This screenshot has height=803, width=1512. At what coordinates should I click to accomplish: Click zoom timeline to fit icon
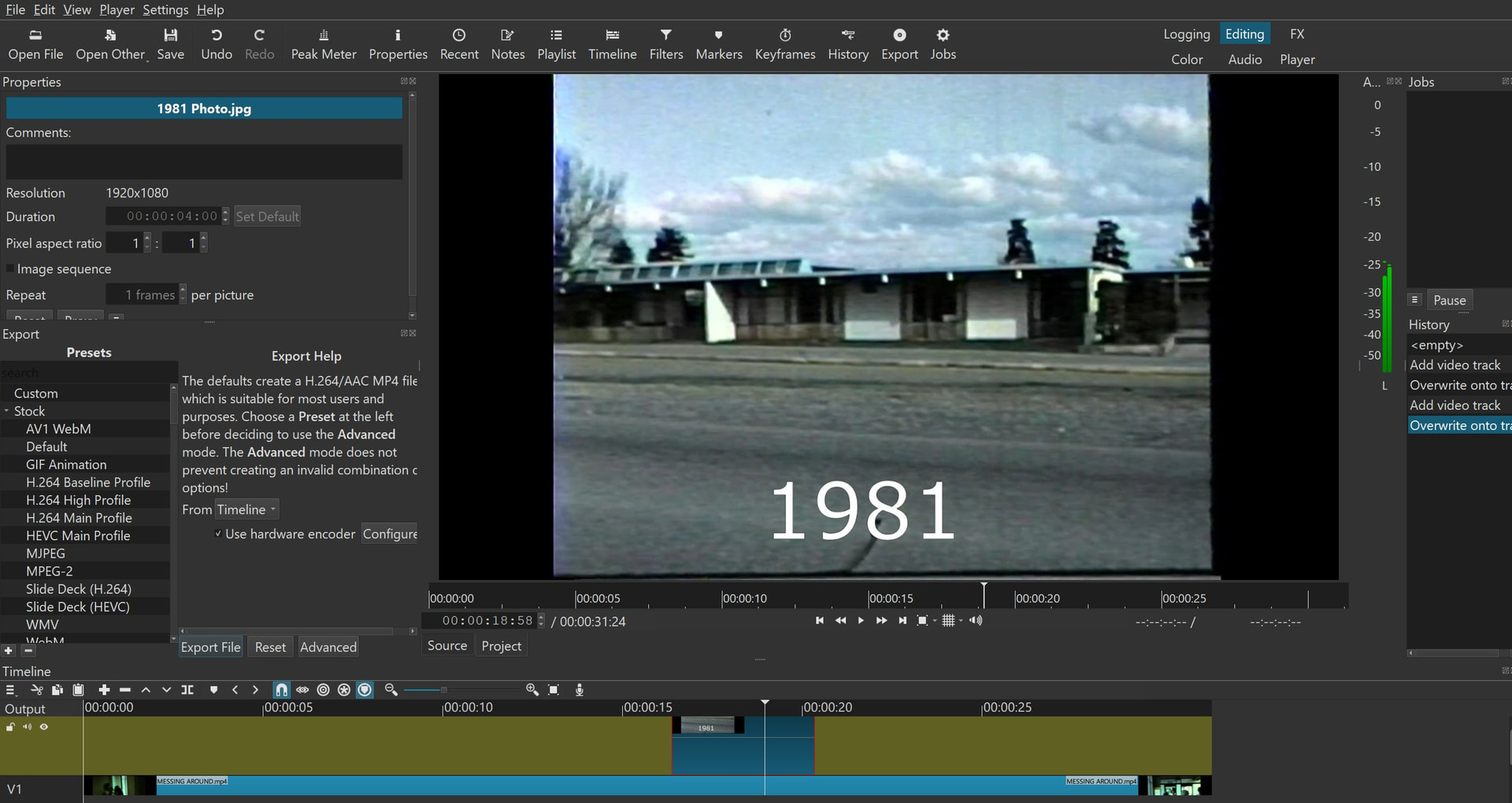554,690
